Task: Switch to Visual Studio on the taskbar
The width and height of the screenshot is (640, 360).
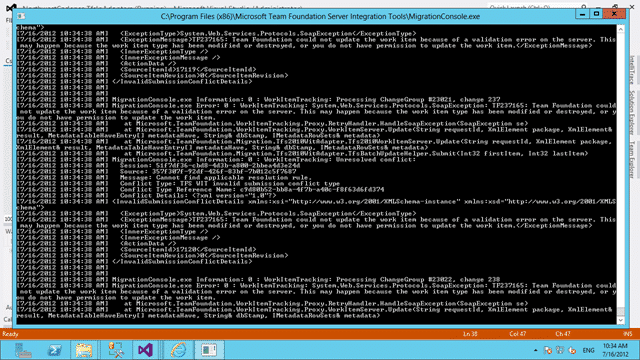Action: click(x=145, y=350)
